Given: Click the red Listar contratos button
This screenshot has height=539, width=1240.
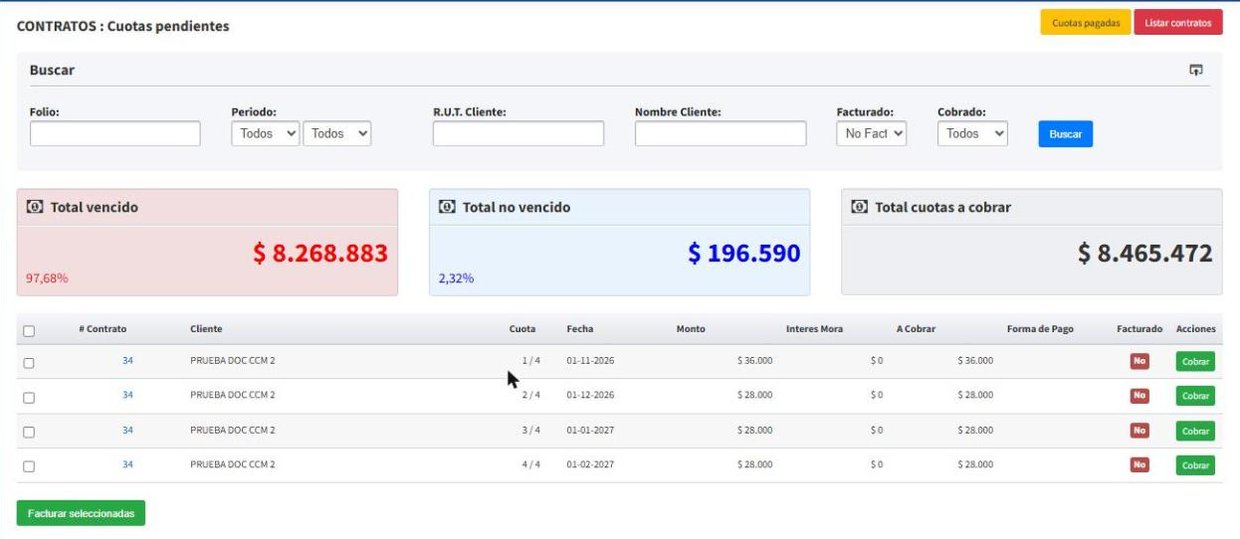Looking at the screenshot, I should [x=1178, y=22].
